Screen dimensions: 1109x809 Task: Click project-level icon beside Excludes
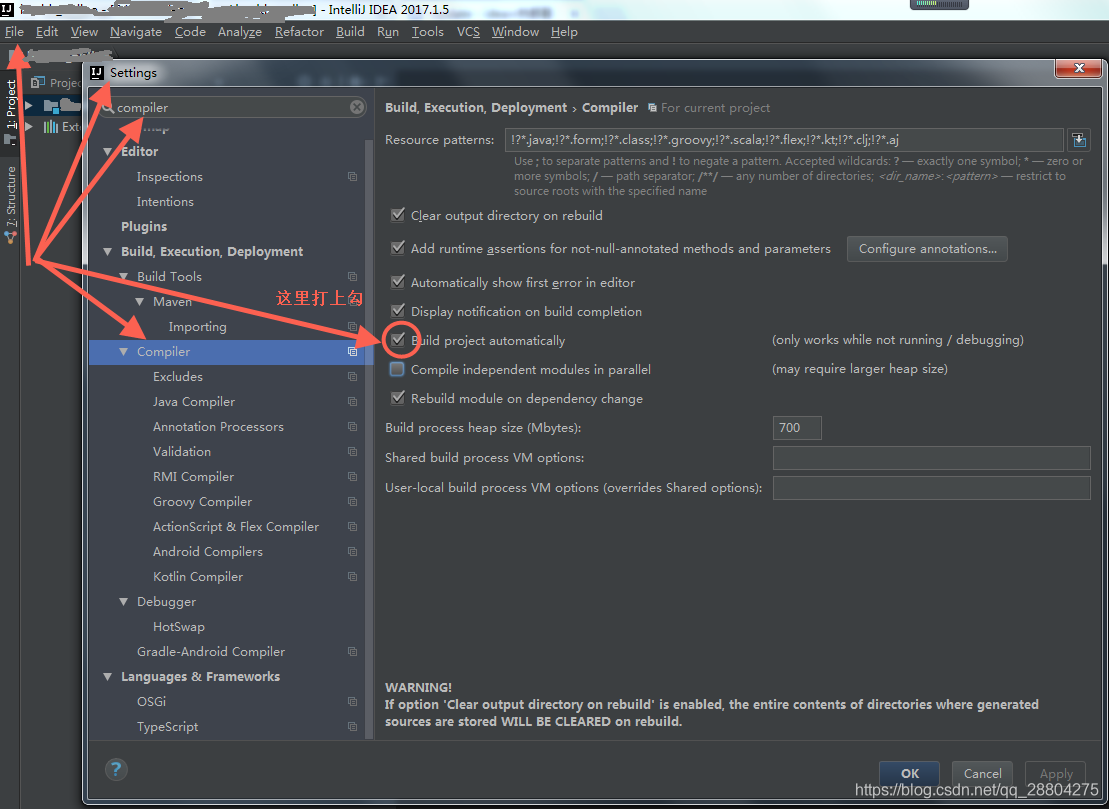click(x=352, y=377)
